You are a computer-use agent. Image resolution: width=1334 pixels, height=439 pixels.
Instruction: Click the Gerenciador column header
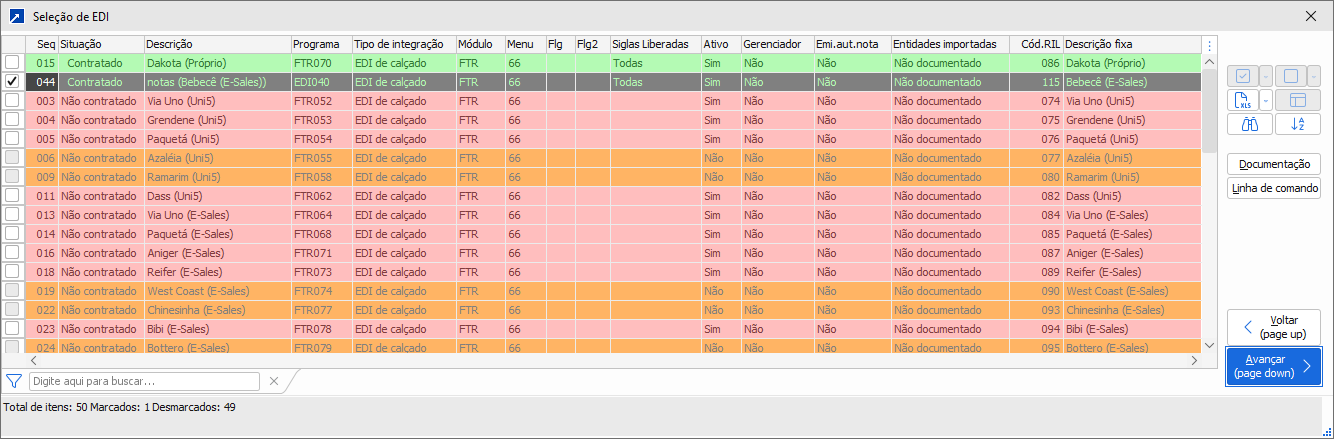[x=777, y=45]
